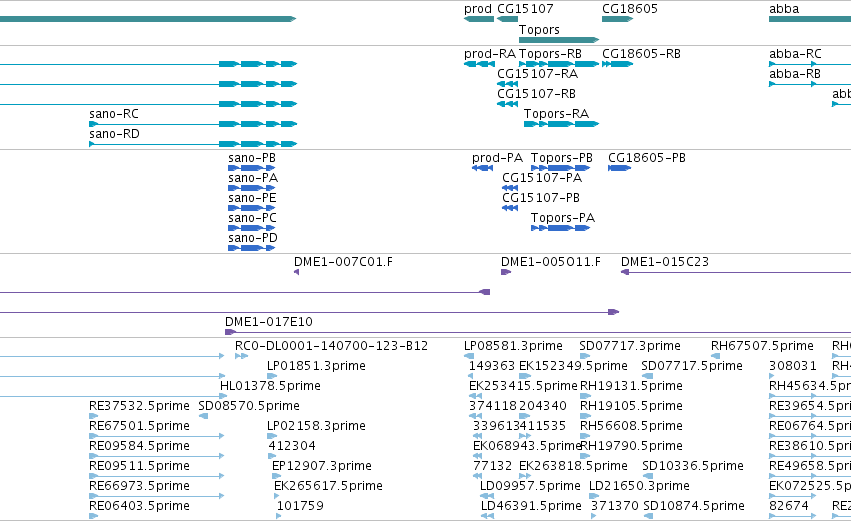Select the RH56608.5prime EST label
Screen dimensions: 851x521
631,427
